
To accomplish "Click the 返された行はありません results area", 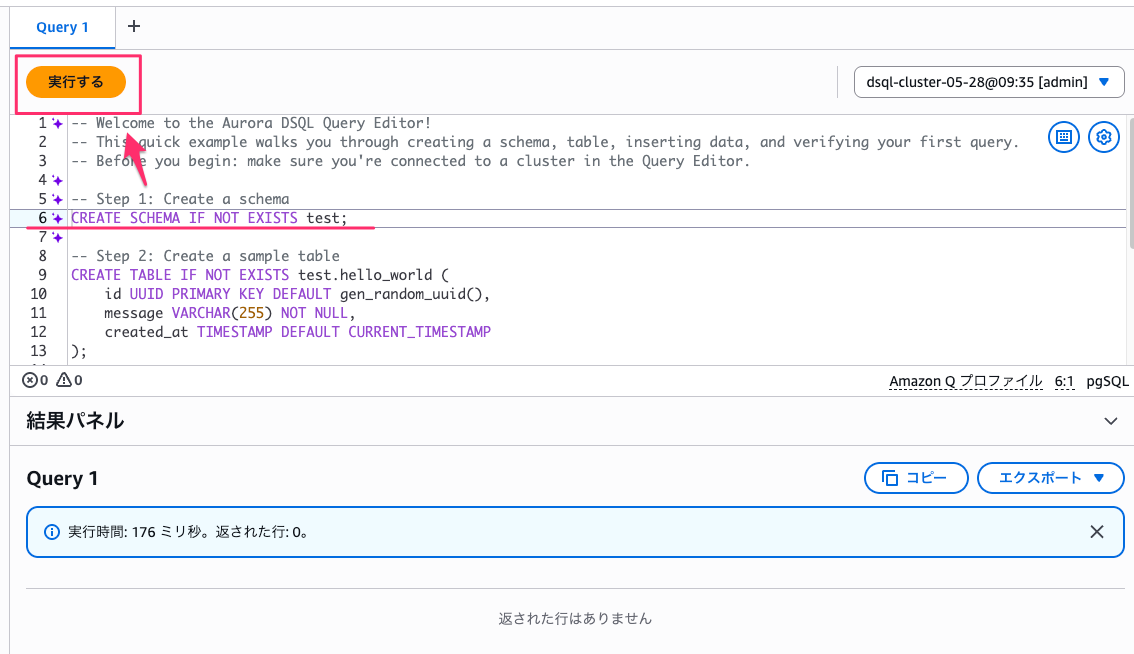I will pos(575,618).
